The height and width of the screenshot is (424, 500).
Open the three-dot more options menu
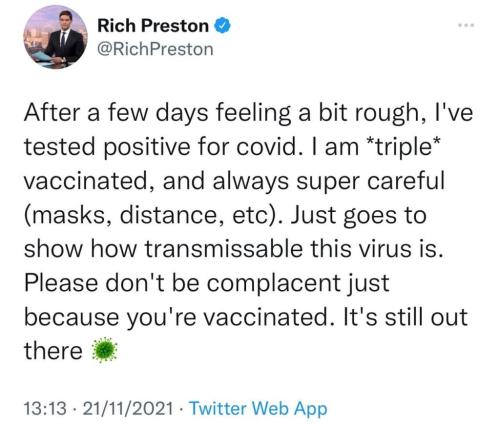(x=465, y=25)
